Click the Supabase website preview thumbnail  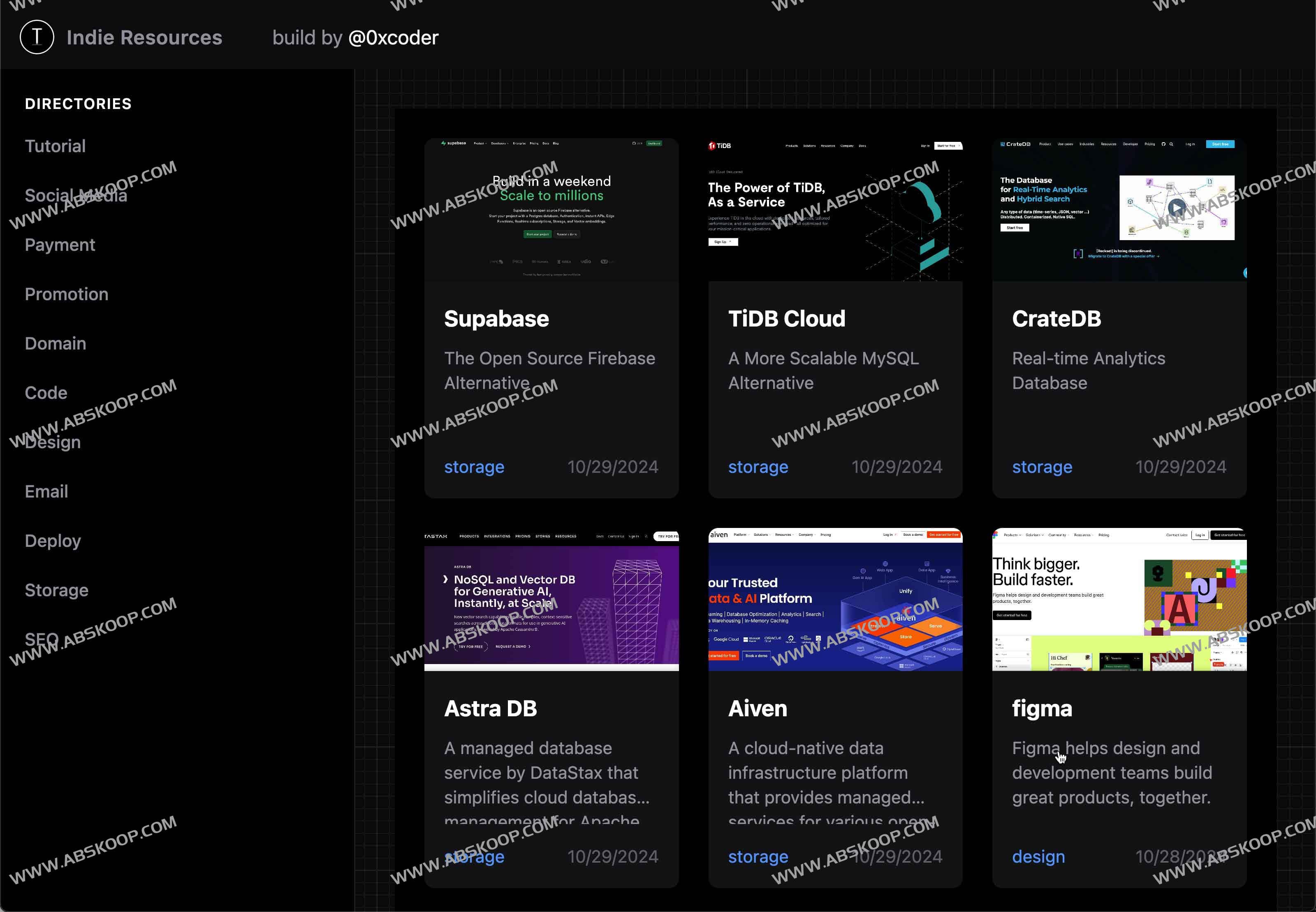(551, 210)
